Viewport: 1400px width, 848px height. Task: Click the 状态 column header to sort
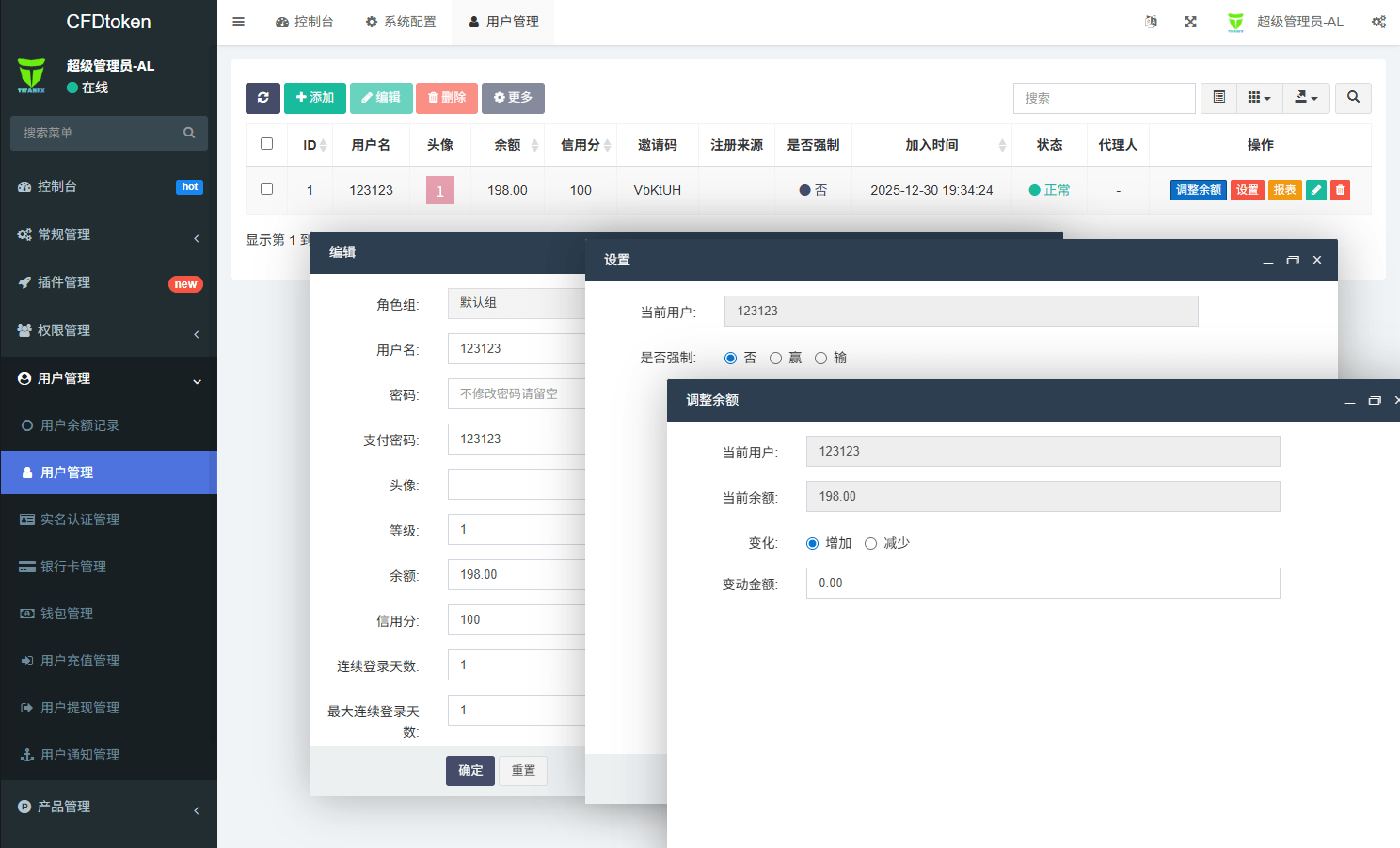pos(1049,145)
